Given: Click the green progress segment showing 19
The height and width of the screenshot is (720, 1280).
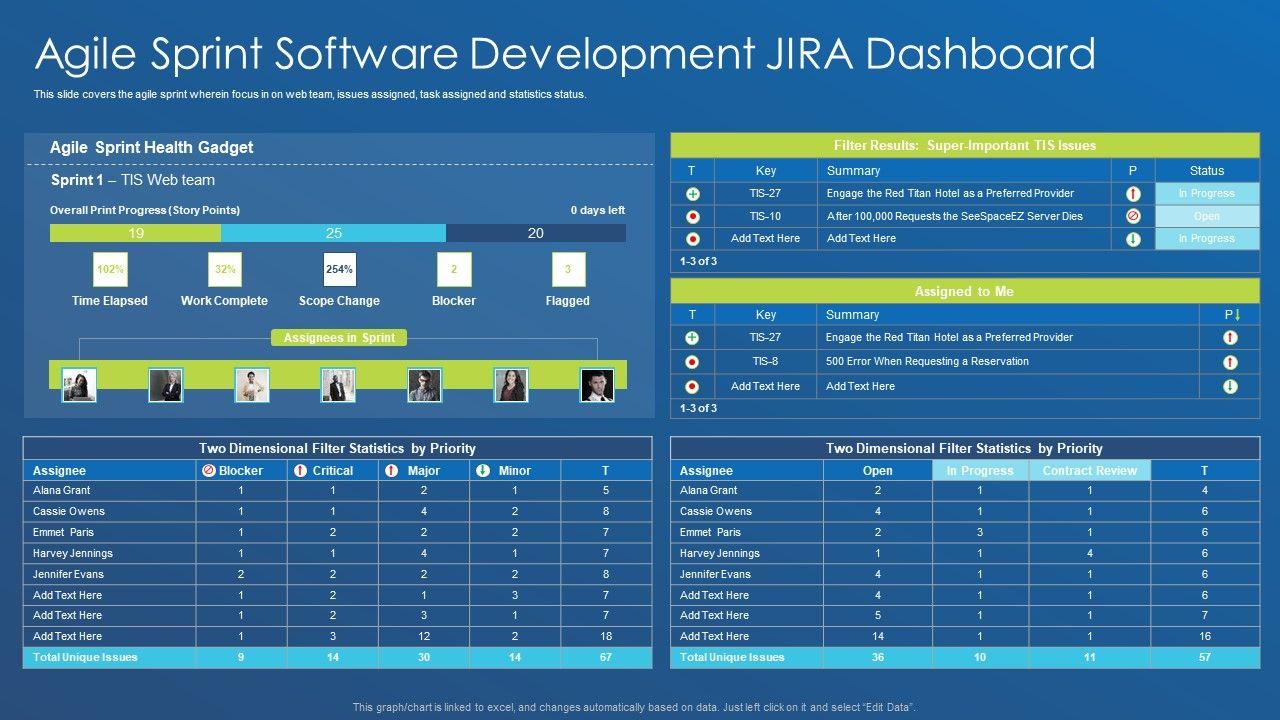Looking at the screenshot, I should pos(136,233).
